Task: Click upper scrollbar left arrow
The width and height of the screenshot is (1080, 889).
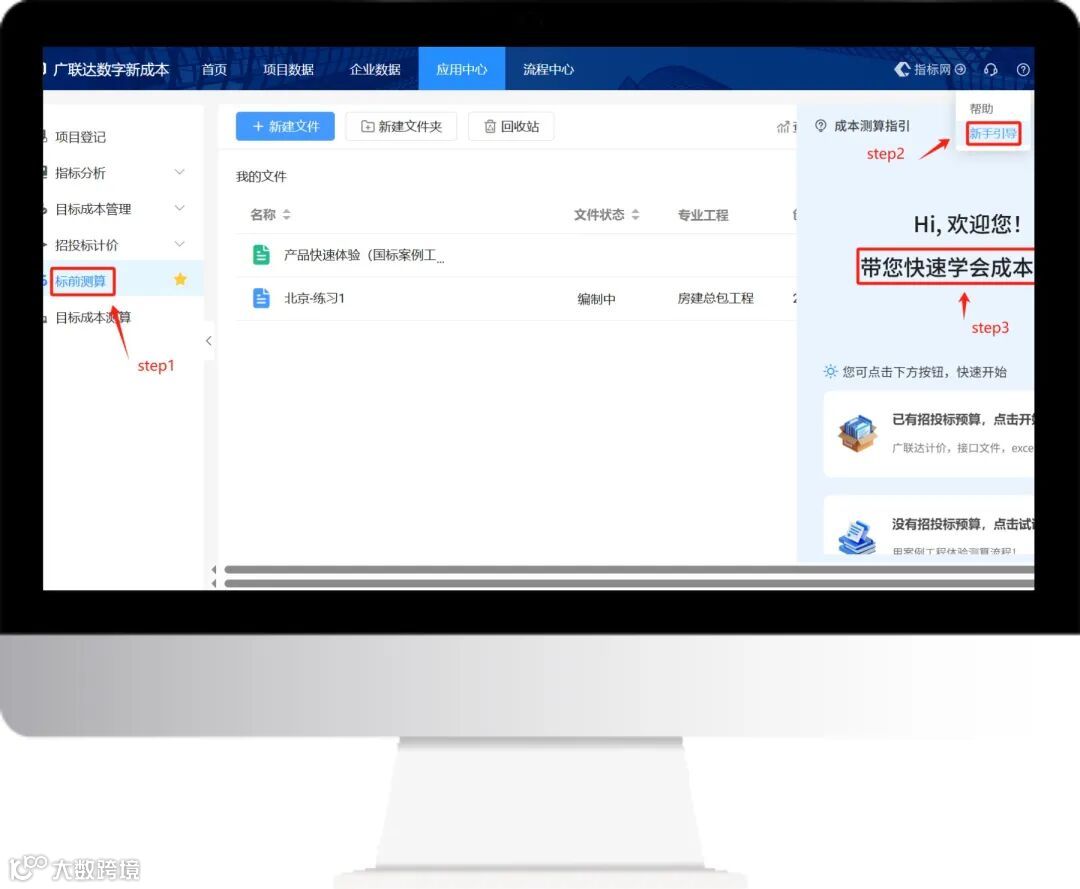Action: (214, 569)
